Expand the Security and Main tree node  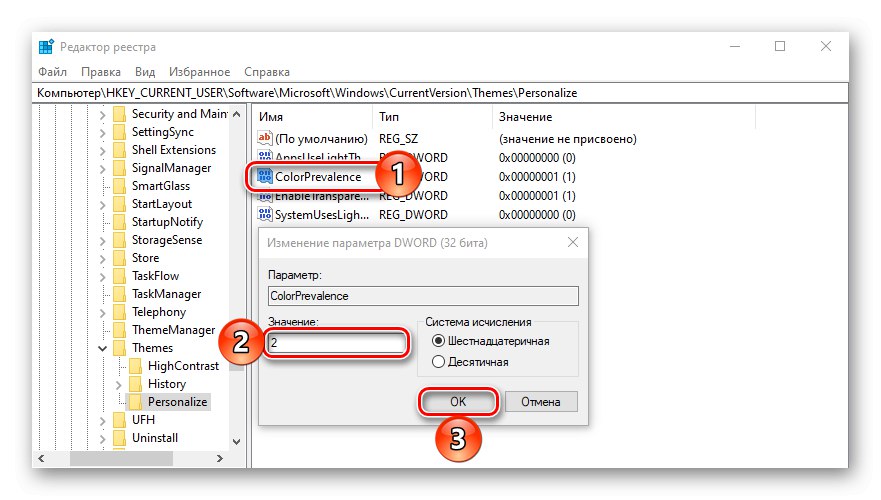[x=102, y=115]
